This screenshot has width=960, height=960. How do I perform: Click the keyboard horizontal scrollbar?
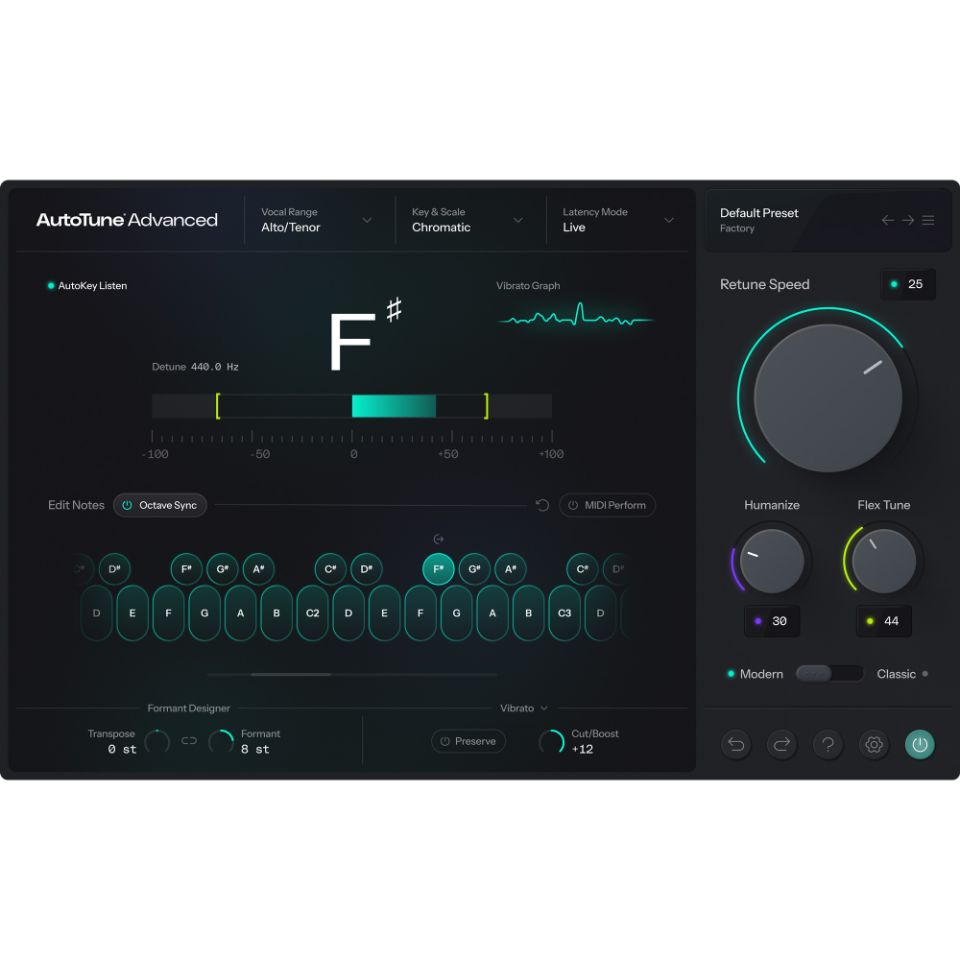point(291,674)
